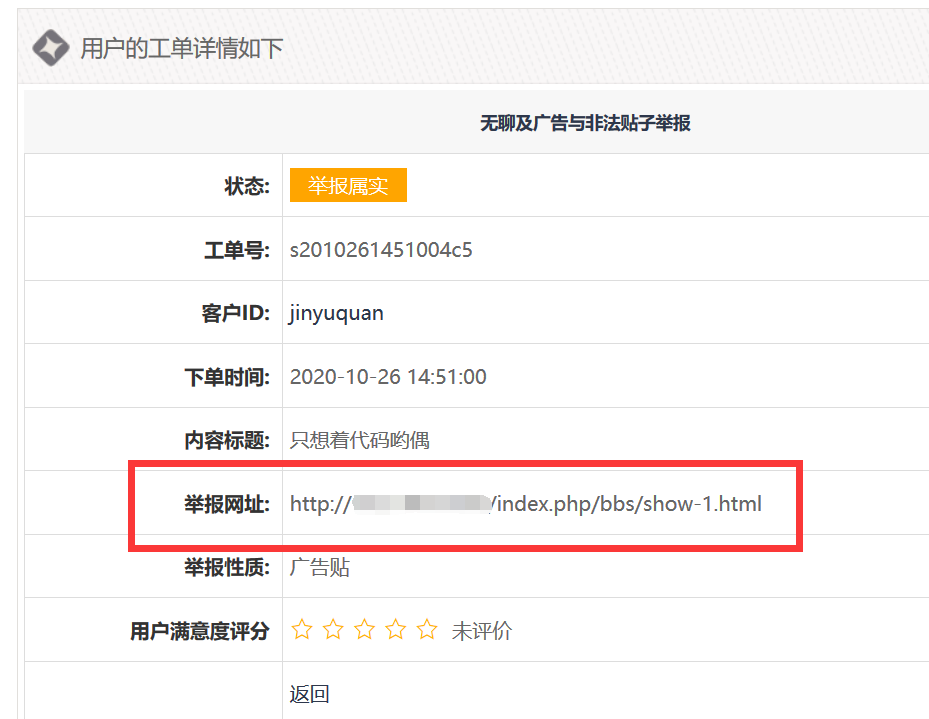Give a four-star satisfaction rating
The image size is (929, 719).
[x=396, y=630]
